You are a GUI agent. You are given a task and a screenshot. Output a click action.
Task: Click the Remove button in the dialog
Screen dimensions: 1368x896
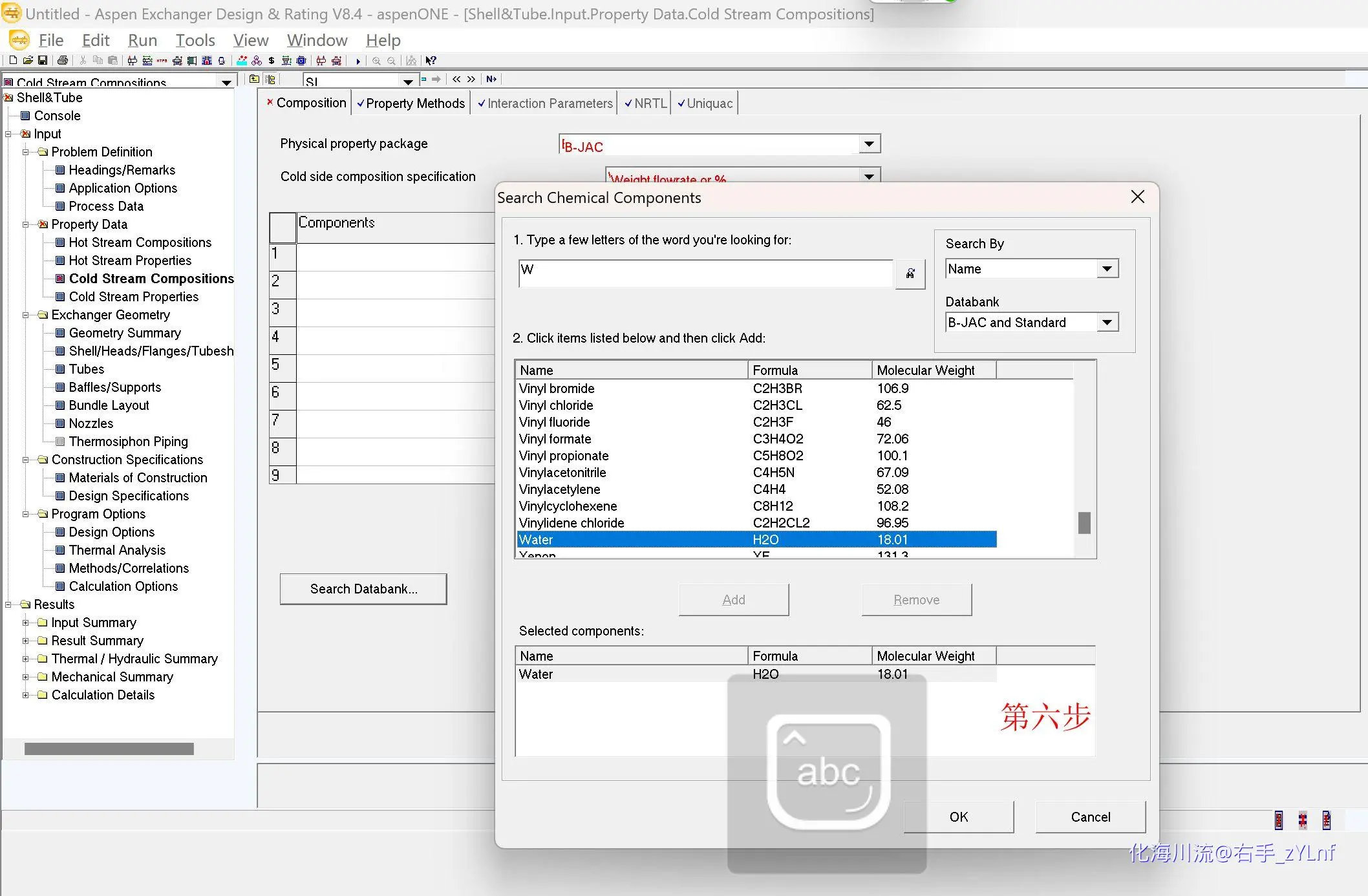(917, 600)
